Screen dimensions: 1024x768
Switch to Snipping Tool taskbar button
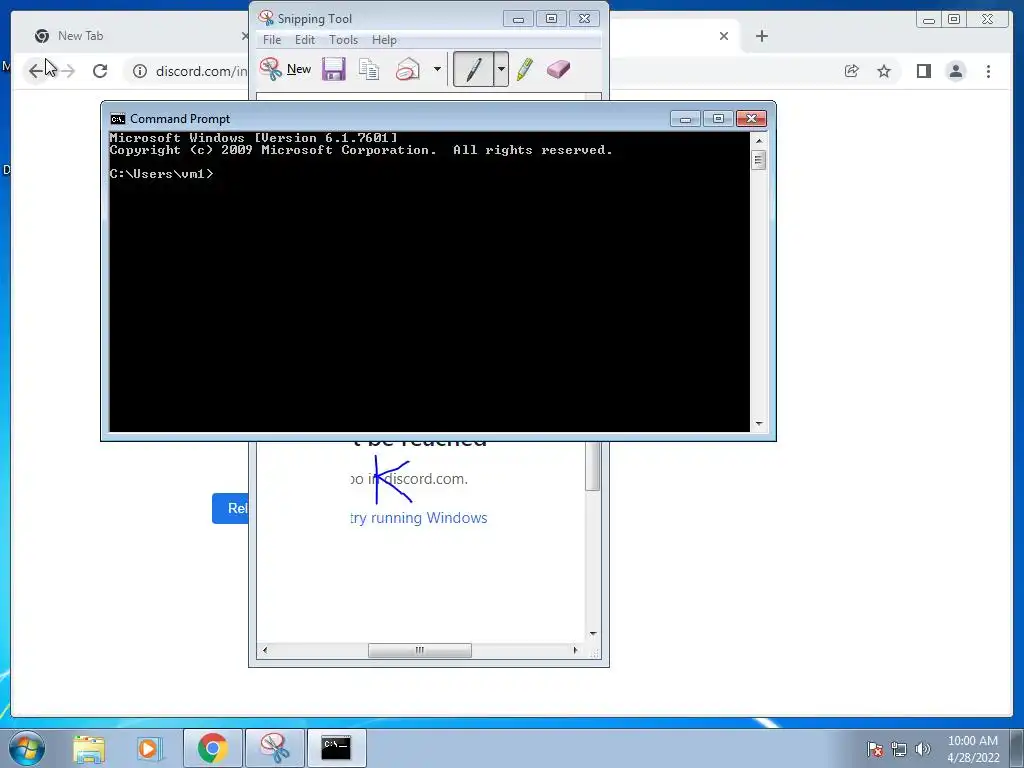click(274, 748)
